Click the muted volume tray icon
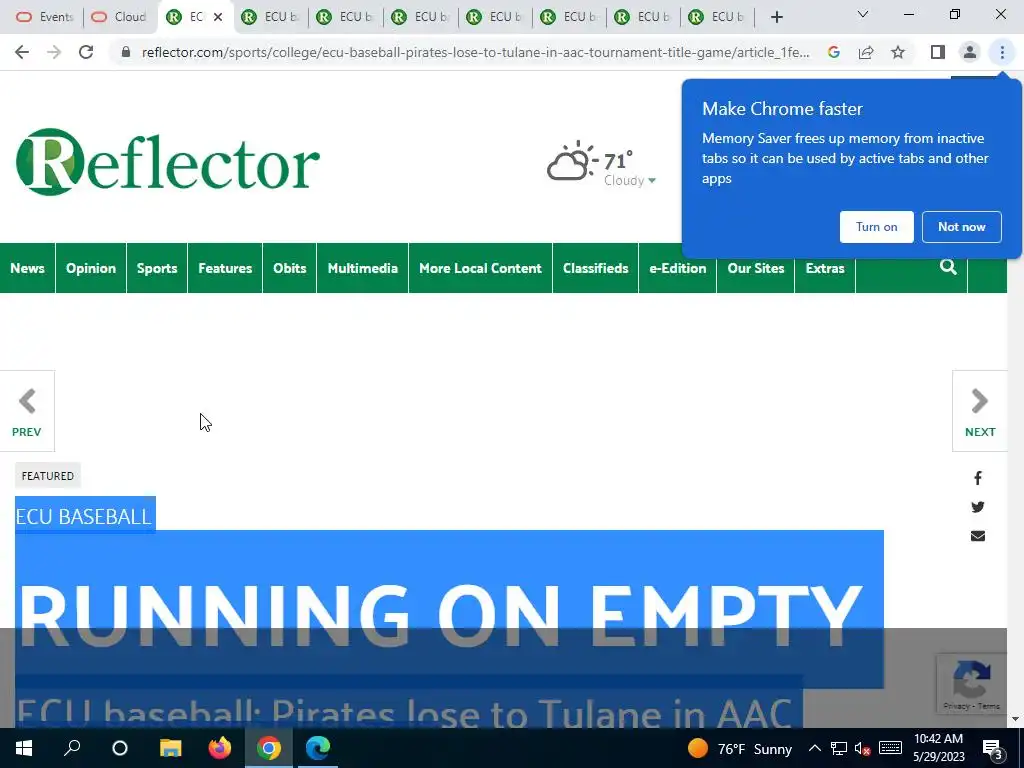Image resolution: width=1024 pixels, height=768 pixels. 863,748
